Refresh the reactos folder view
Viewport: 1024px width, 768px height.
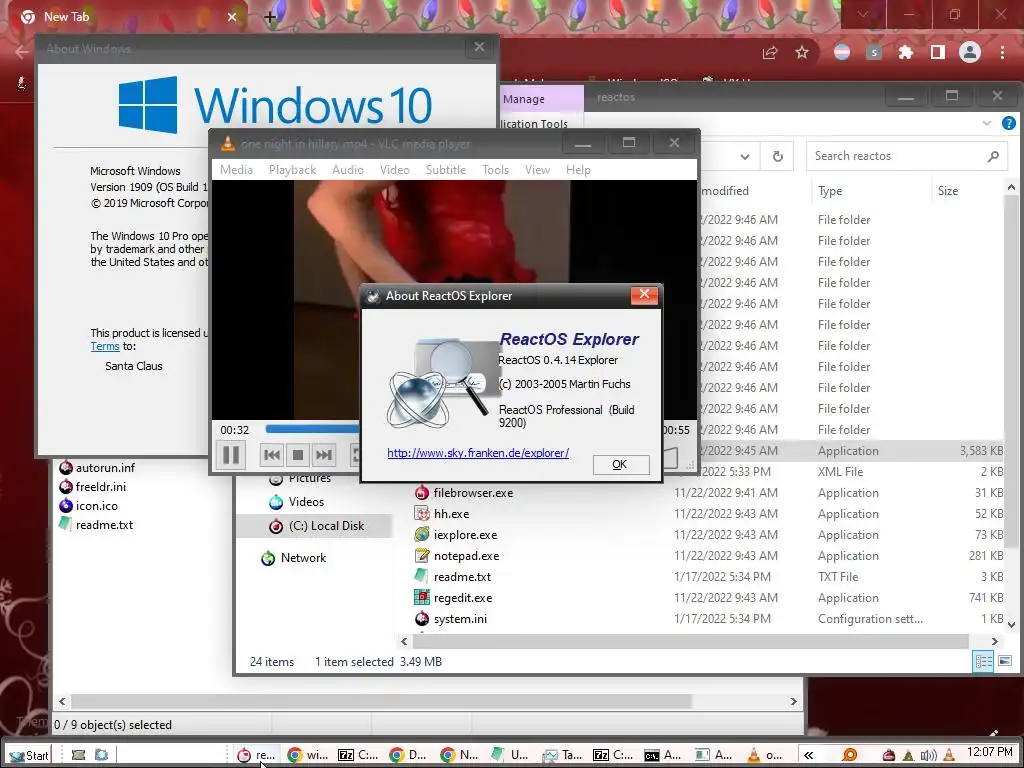coord(778,157)
